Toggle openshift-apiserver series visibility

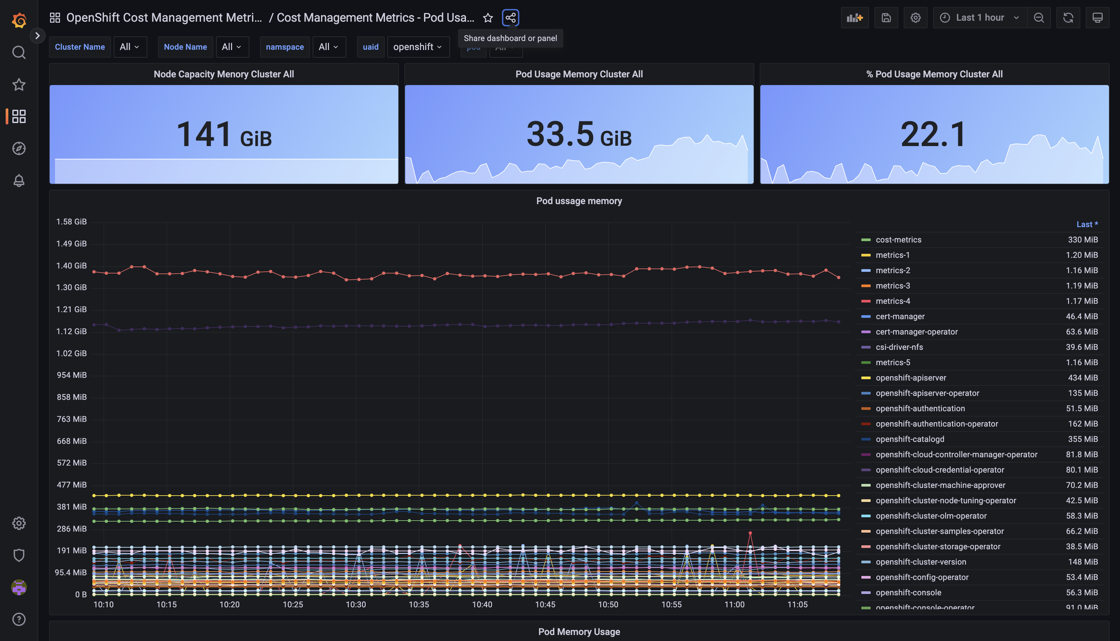pyautogui.click(x=910, y=378)
